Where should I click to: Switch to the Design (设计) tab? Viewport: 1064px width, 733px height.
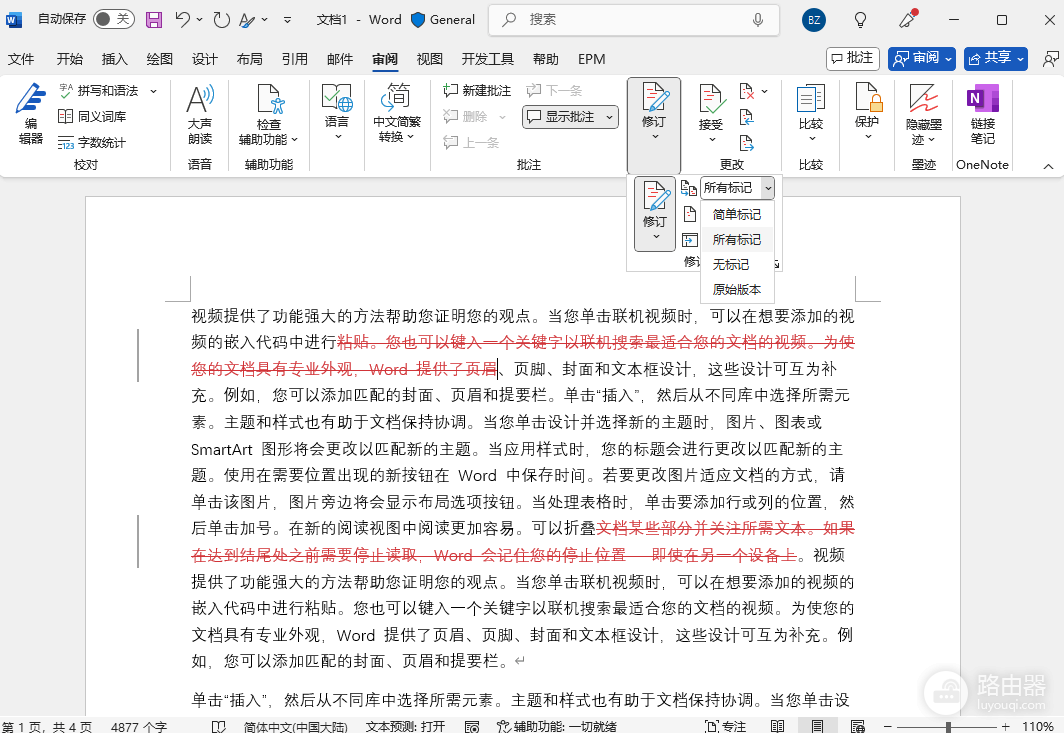pyautogui.click(x=204, y=59)
